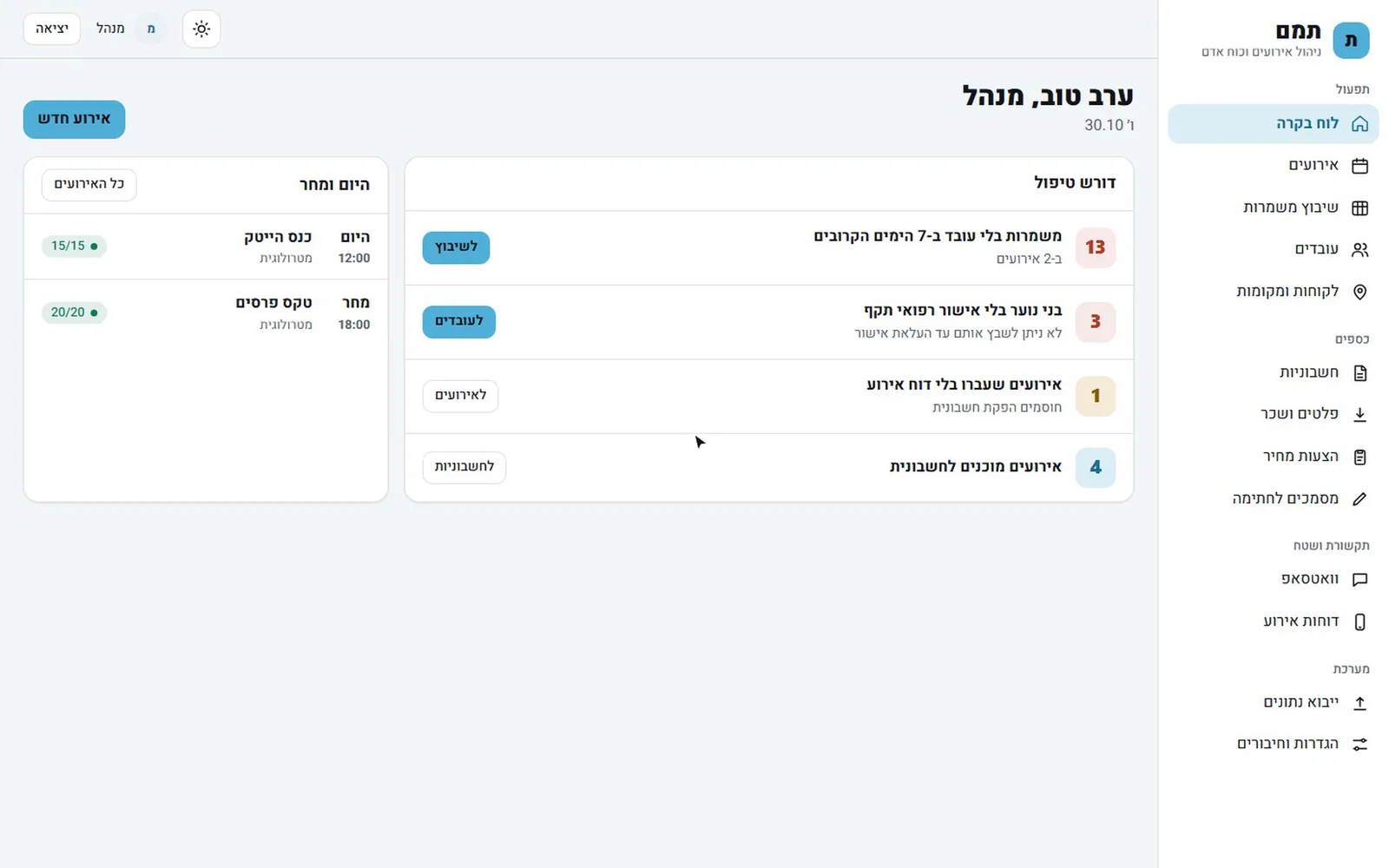This screenshot has height=868, width=1389.
Task: Select דוחות אירוע in sidebar
Action: tap(1273, 621)
